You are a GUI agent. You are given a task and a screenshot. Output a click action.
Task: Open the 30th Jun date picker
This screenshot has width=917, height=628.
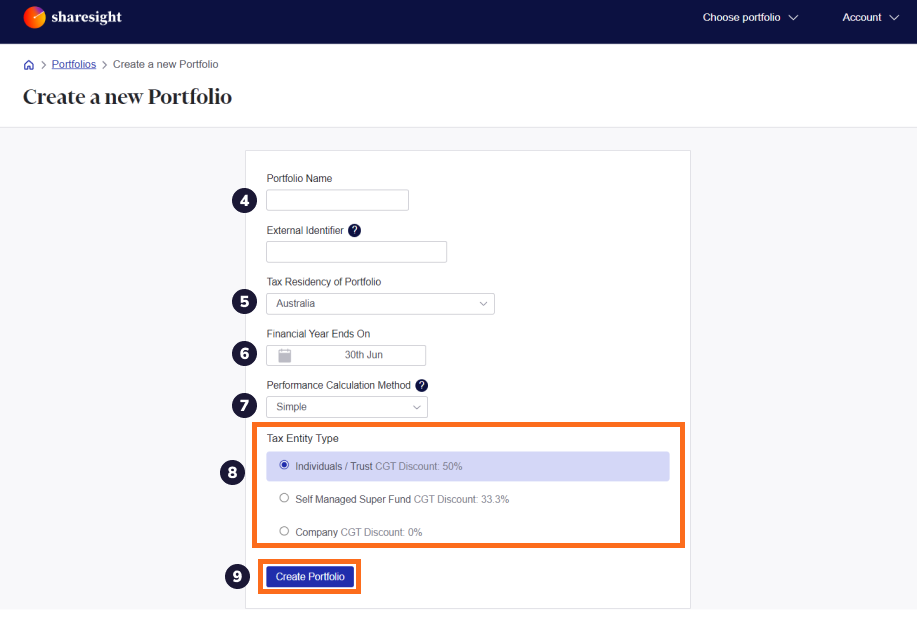(x=345, y=354)
